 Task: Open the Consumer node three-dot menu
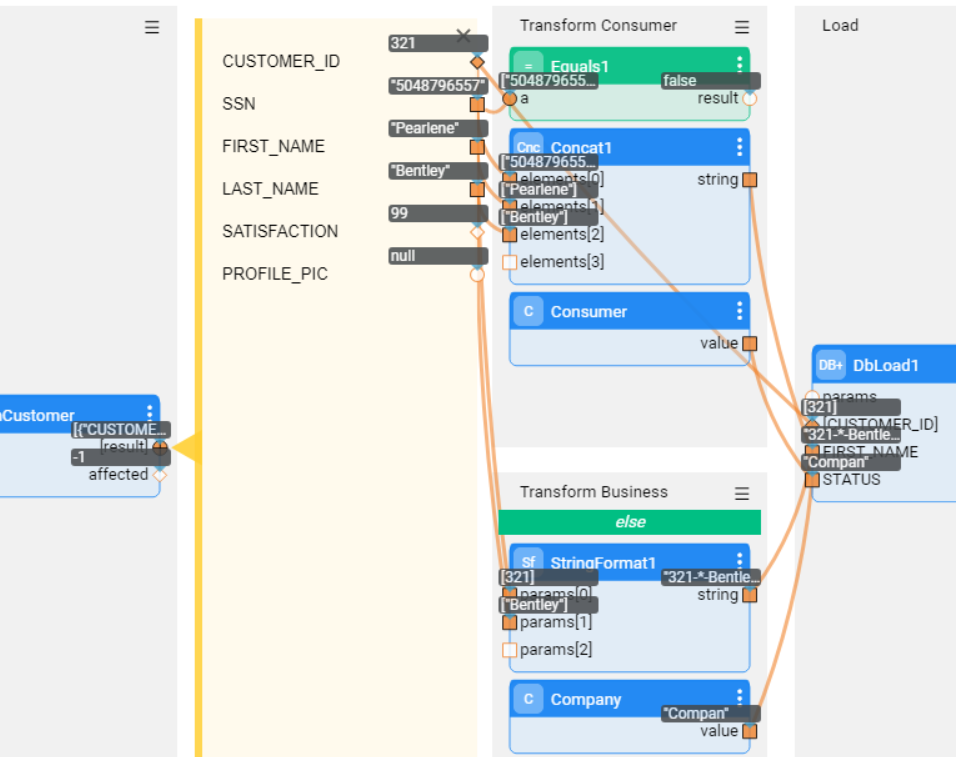click(x=740, y=311)
